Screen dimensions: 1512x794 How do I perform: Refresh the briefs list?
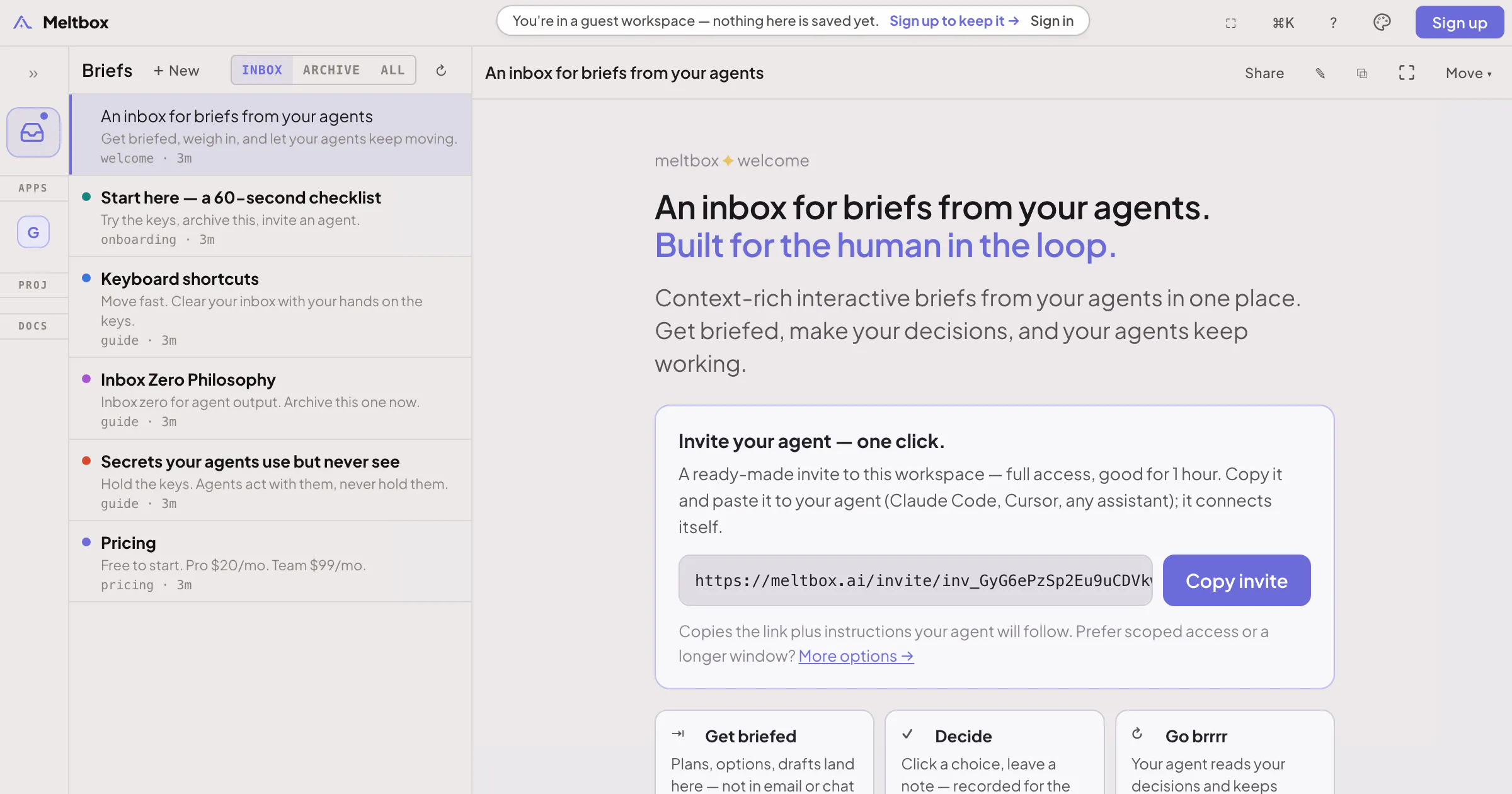(441, 71)
